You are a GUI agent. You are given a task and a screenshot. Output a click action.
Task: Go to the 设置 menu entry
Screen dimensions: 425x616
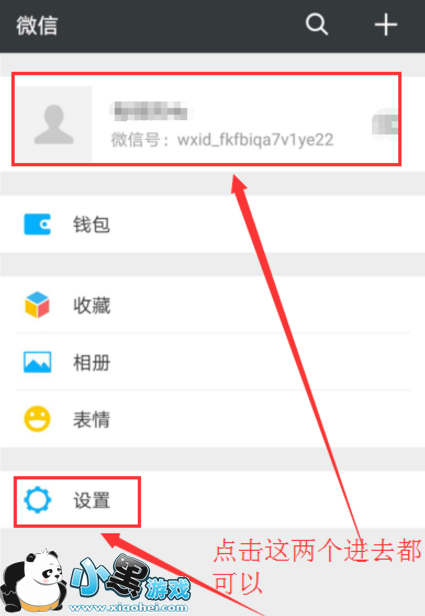coord(212,500)
